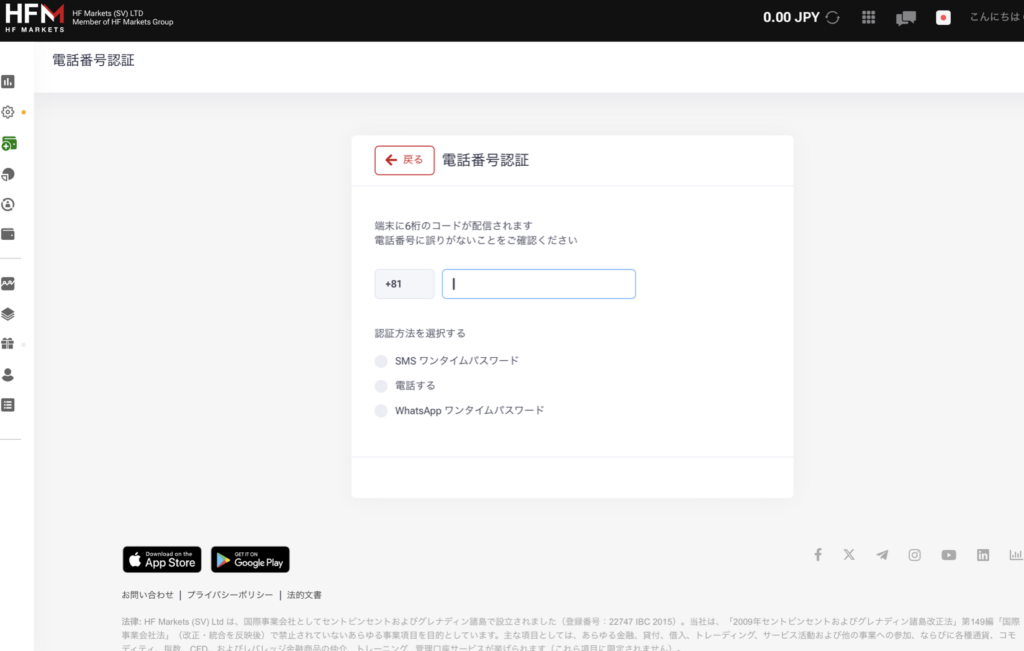Viewport: 1024px width, 651px height.
Task: Open the list document icon in sidebar
Action: [8, 405]
